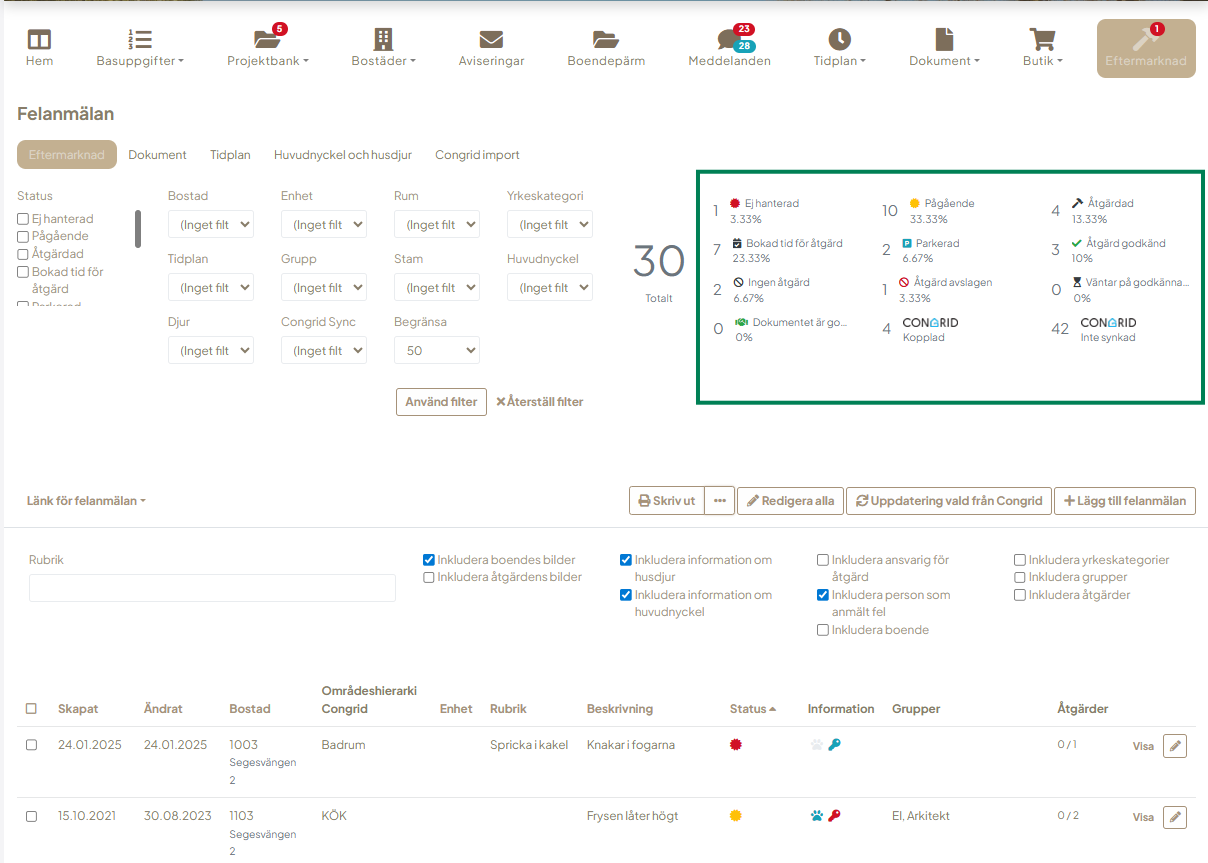The image size is (1208, 863).
Task: Expand the Begränsa dropdown showing 50
Action: [437, 351]
